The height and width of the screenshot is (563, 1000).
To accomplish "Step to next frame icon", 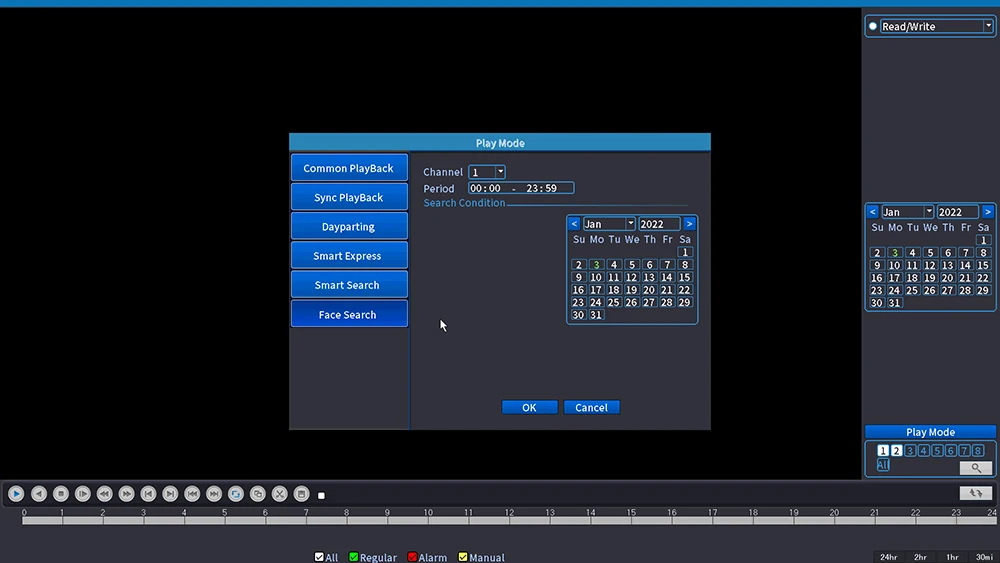I will click(170, 494).
